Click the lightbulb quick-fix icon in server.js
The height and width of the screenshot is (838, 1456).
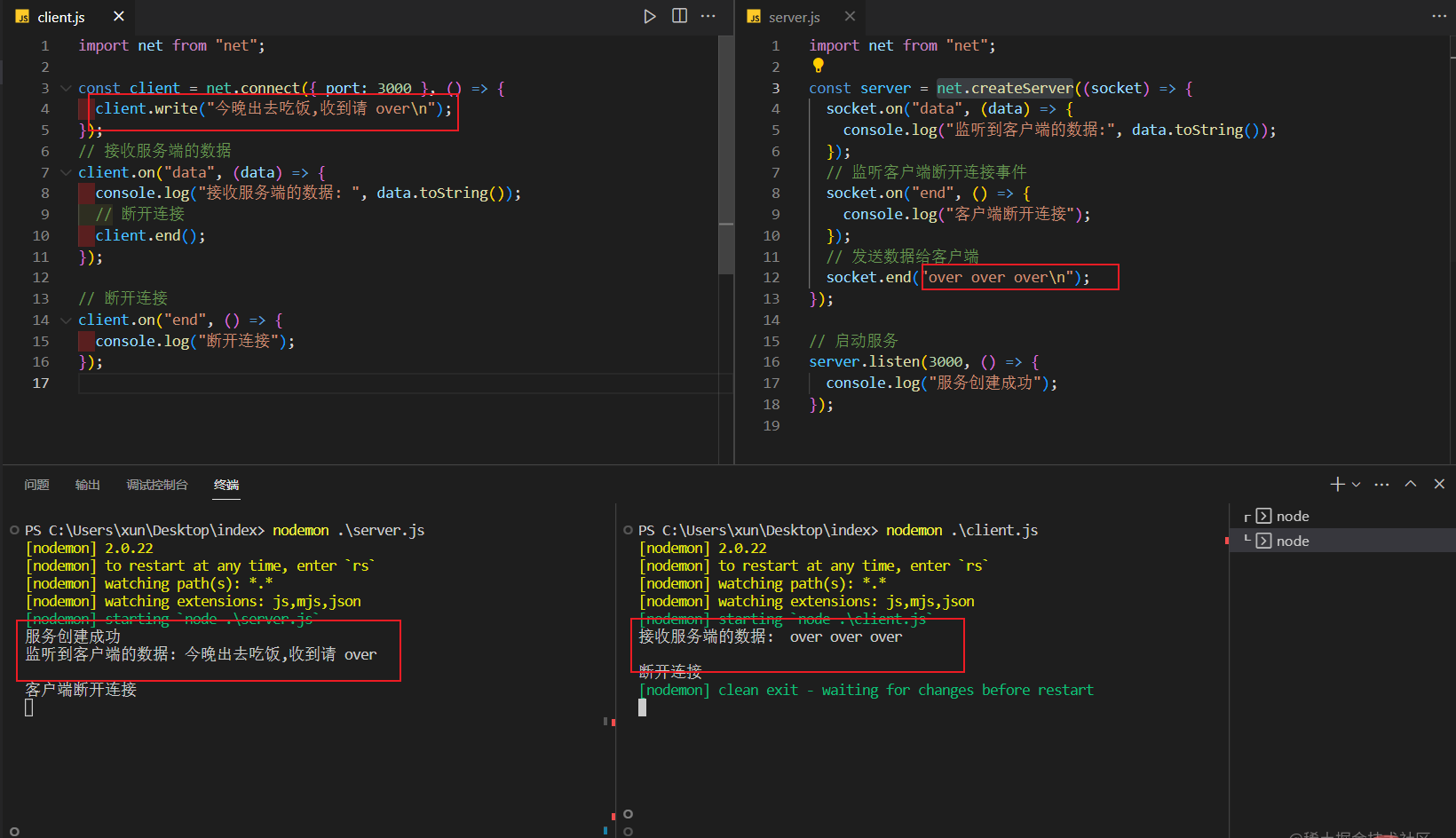[818, 66]
